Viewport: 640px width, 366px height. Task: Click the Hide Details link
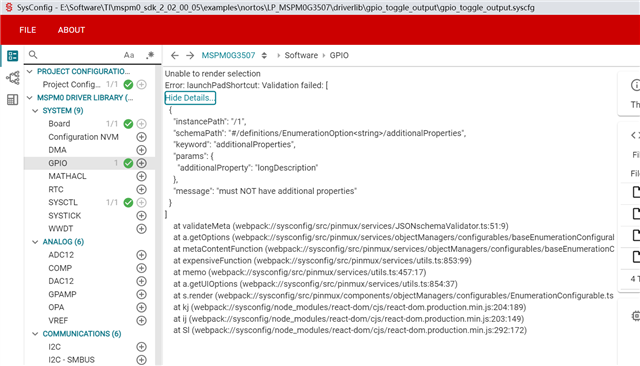click(190, 98)
